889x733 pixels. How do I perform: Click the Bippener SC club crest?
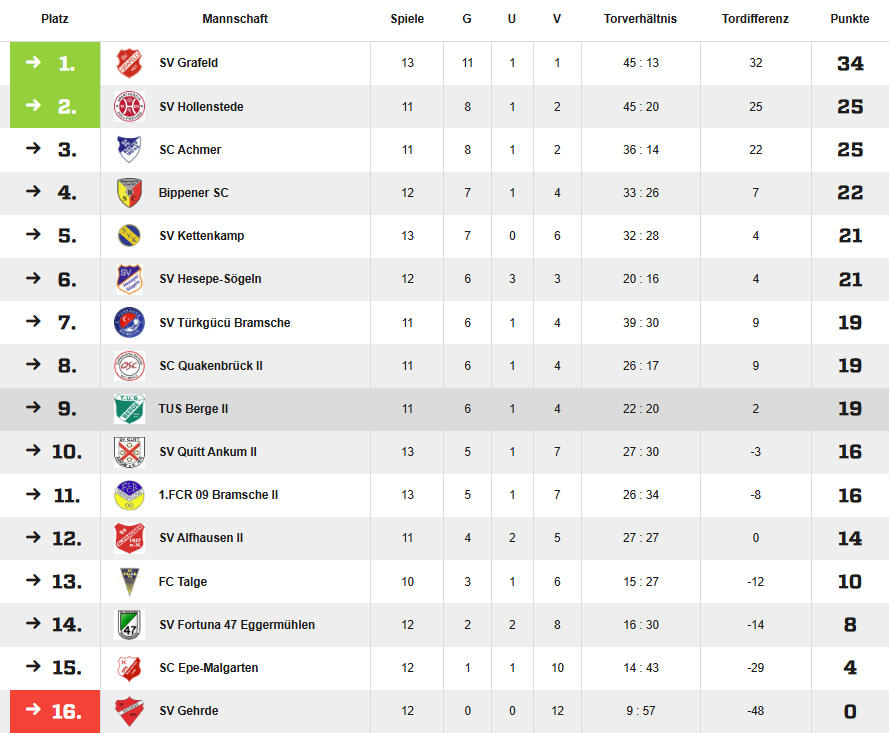(129, 193)
